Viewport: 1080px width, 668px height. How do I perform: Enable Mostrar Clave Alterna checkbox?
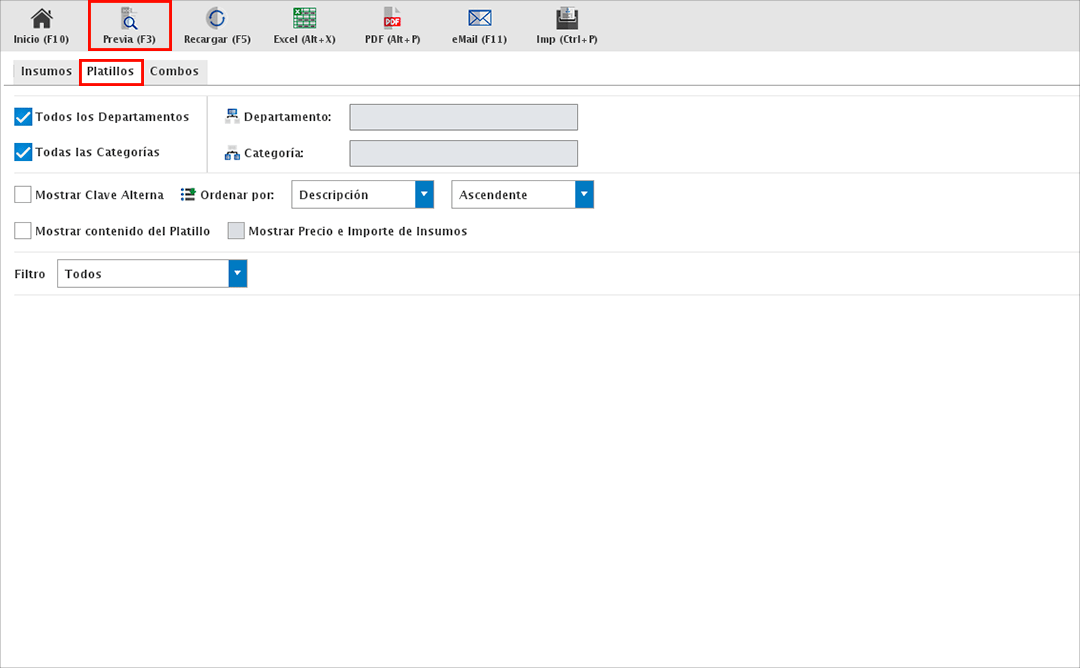pyautogui.click(x=24, y=195)
